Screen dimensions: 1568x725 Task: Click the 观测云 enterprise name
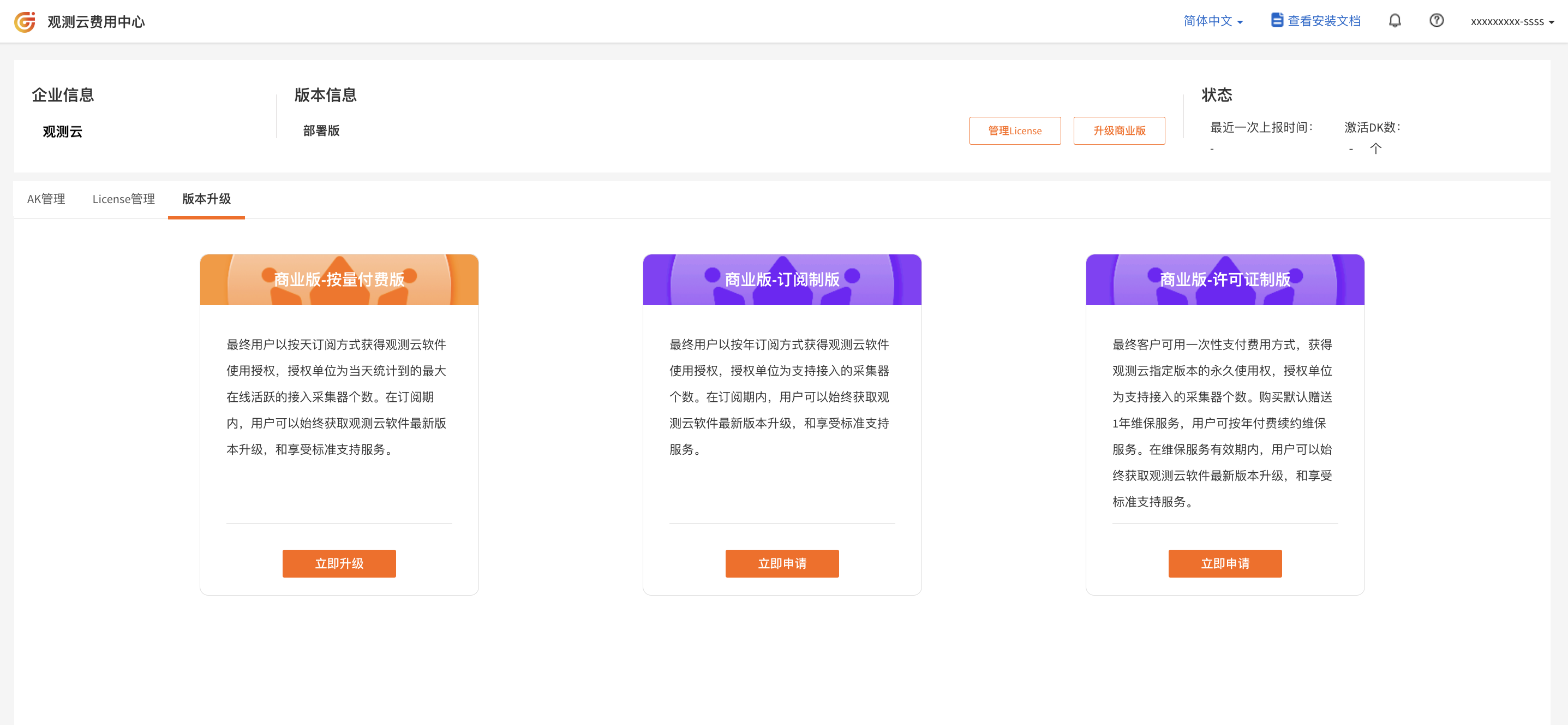point(62,132)
